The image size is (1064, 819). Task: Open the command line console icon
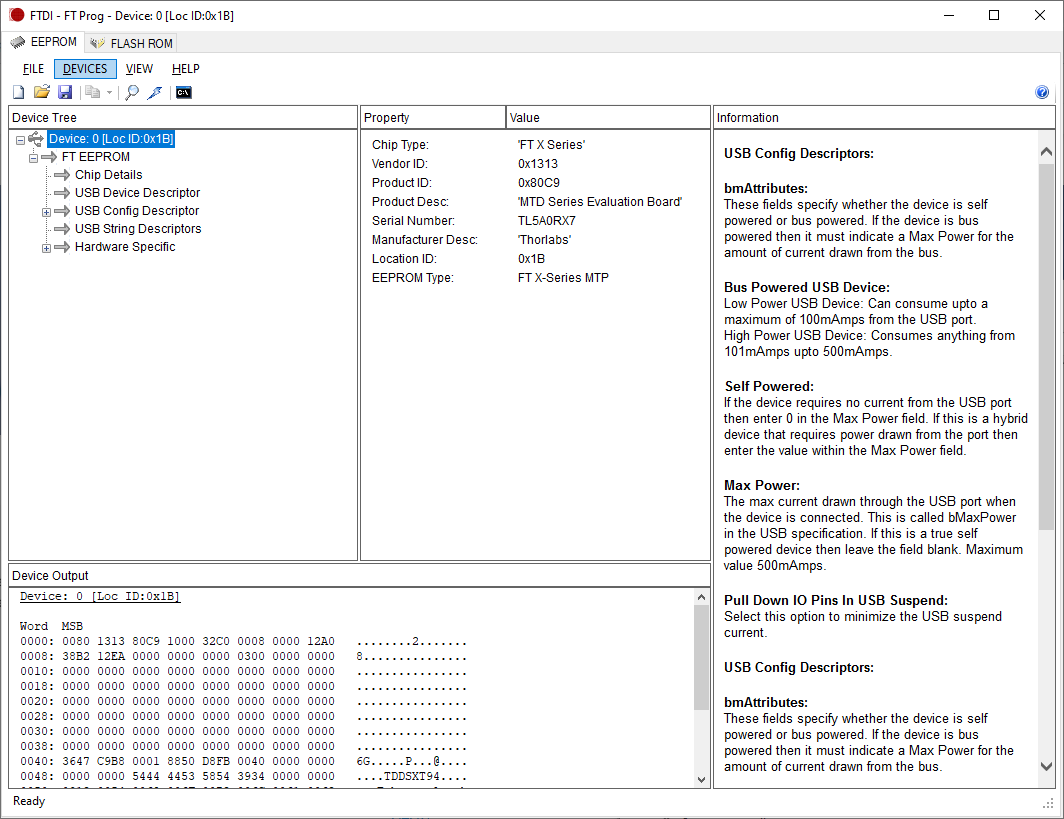[x=183, y=92]
